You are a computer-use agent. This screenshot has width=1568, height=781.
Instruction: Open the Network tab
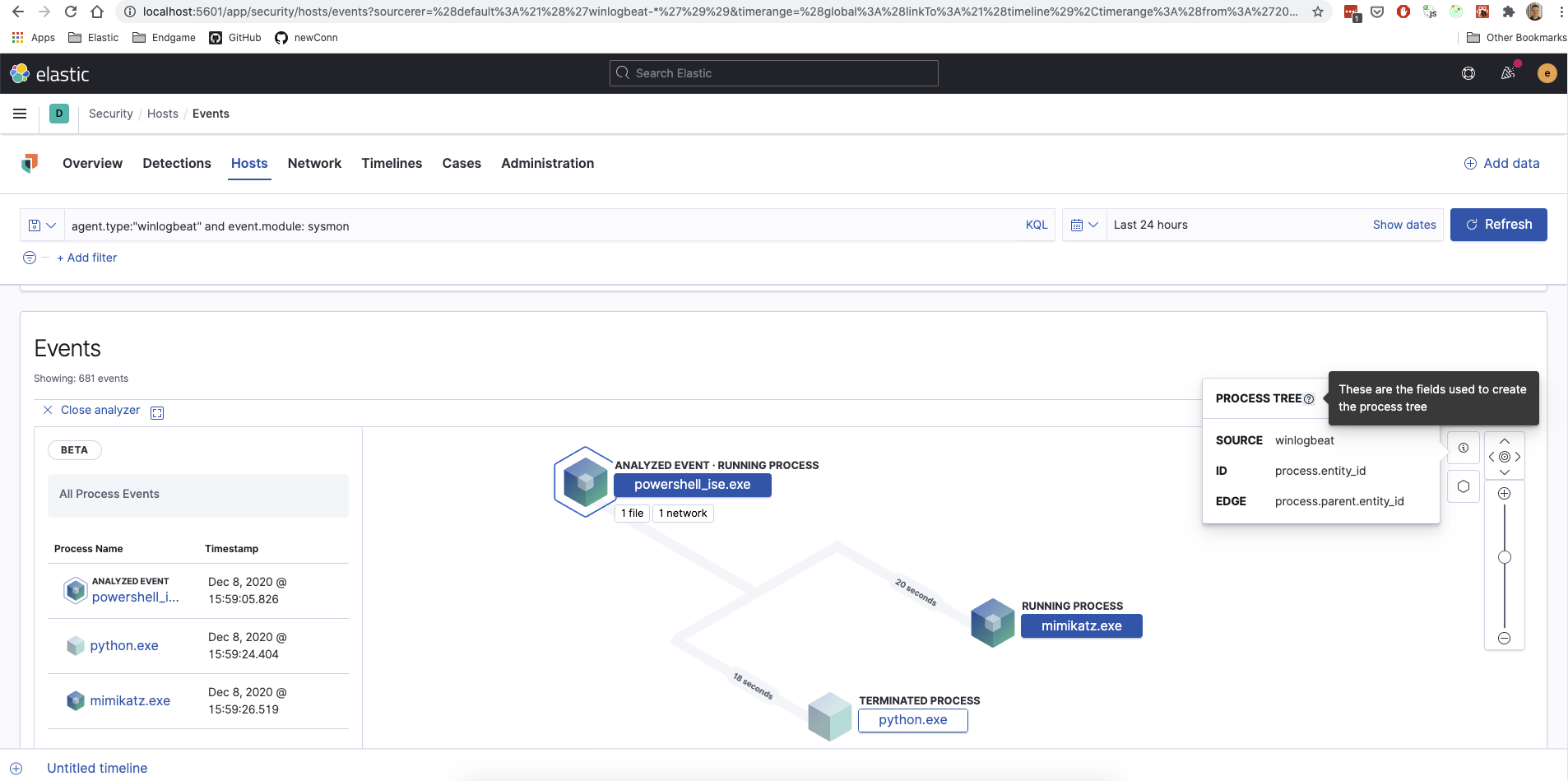[314, 163]
